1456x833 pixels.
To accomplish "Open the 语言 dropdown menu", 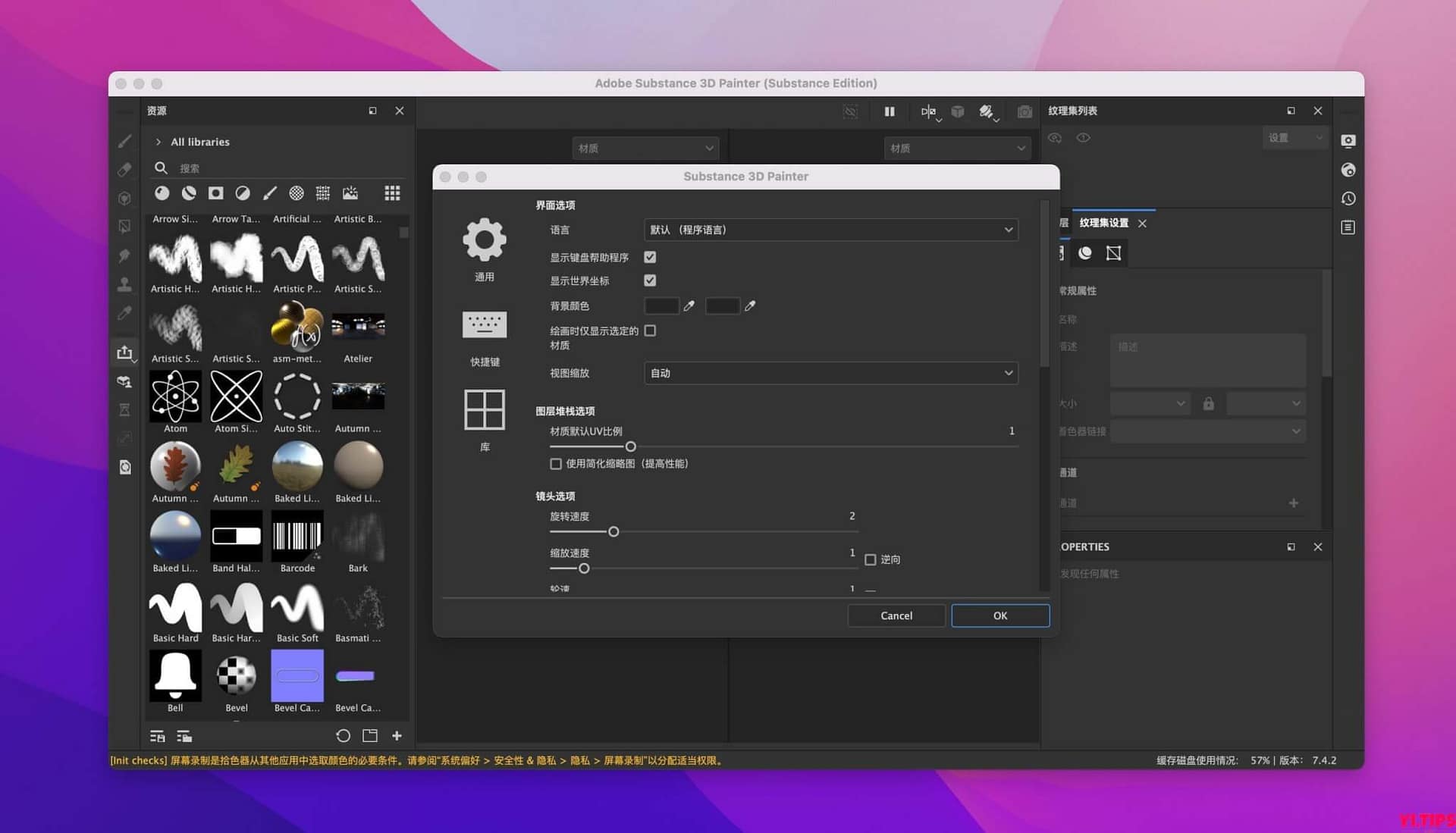I will point(830,230).
